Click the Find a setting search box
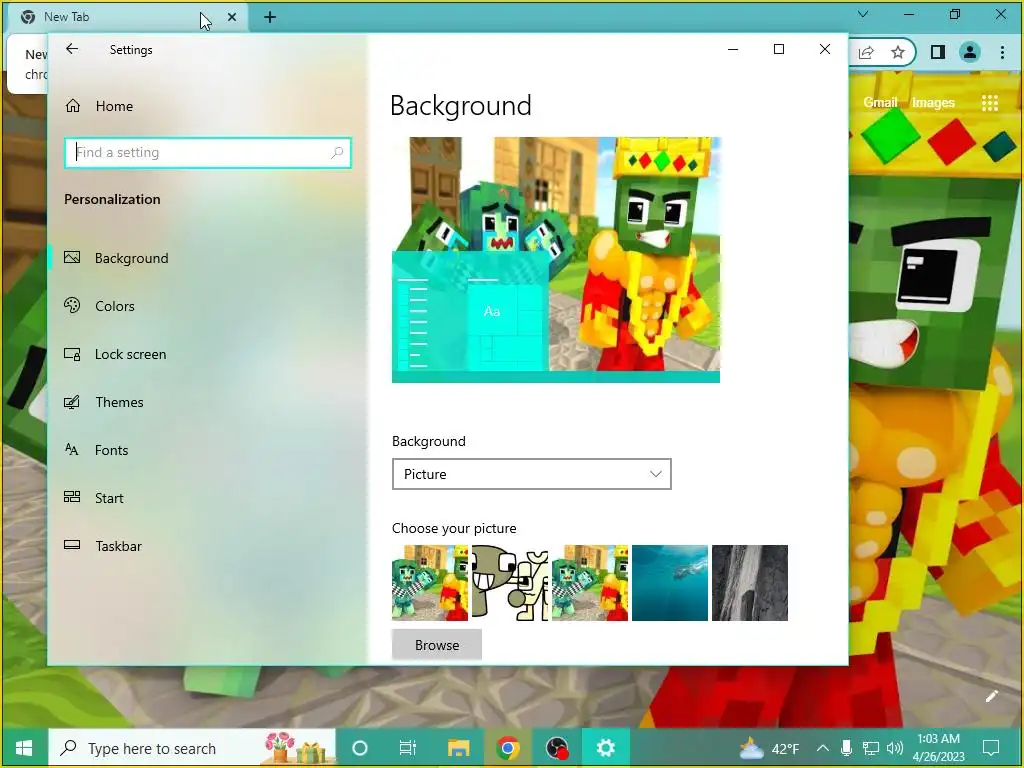This screenshot has height=768, width=1024. pos(208,152)
